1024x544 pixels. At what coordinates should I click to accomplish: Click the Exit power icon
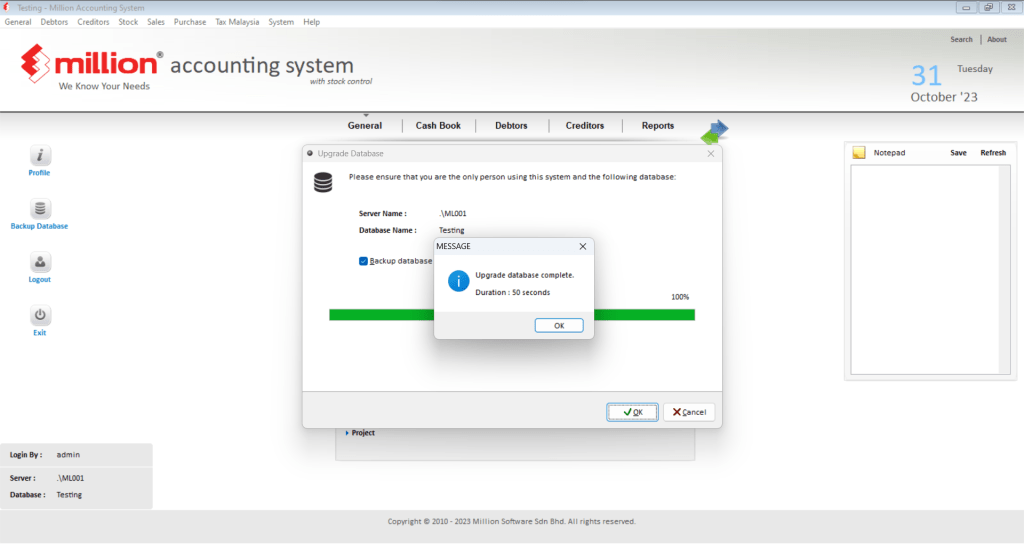pos(39,315)
